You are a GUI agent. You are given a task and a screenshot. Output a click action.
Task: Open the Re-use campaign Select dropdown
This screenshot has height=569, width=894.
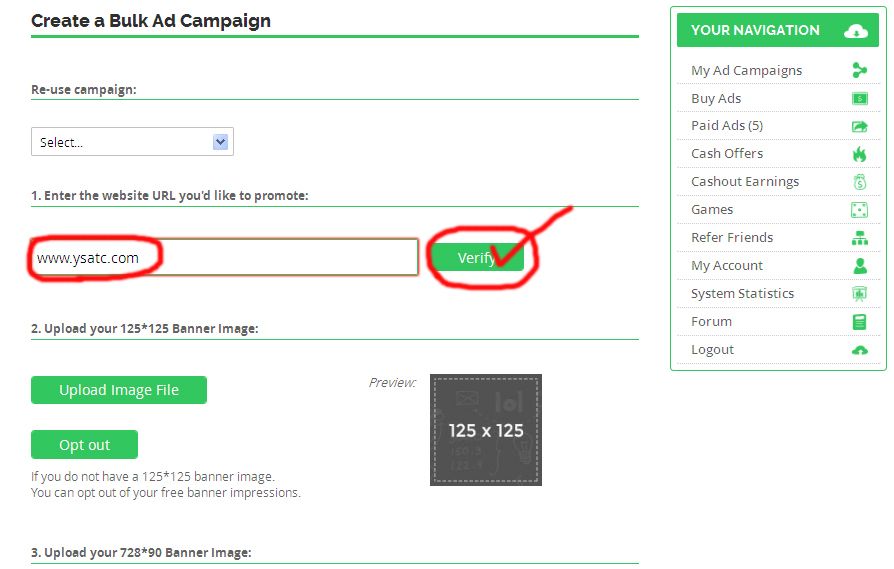pos(132,142)
